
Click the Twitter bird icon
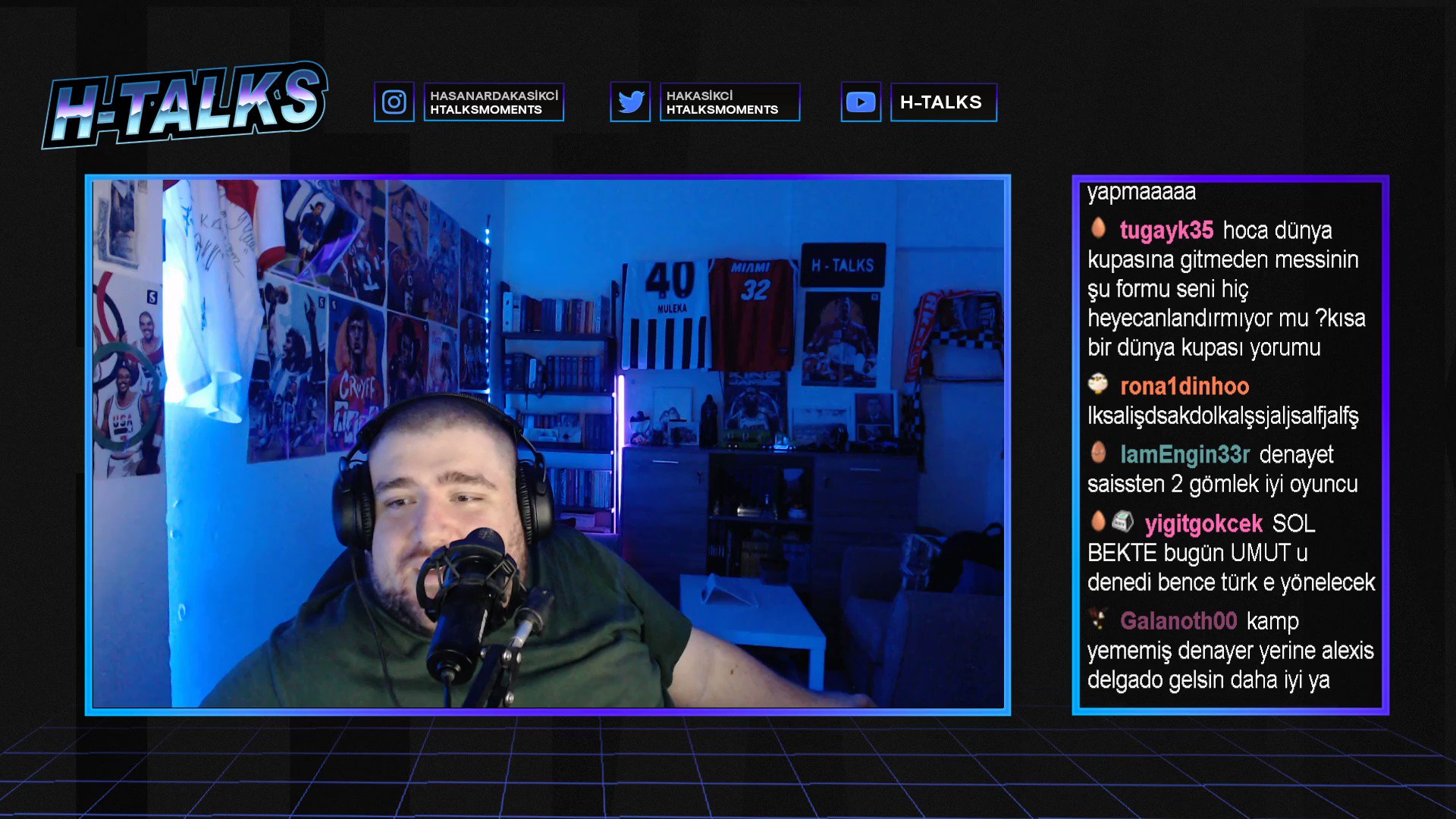point(630,102)
